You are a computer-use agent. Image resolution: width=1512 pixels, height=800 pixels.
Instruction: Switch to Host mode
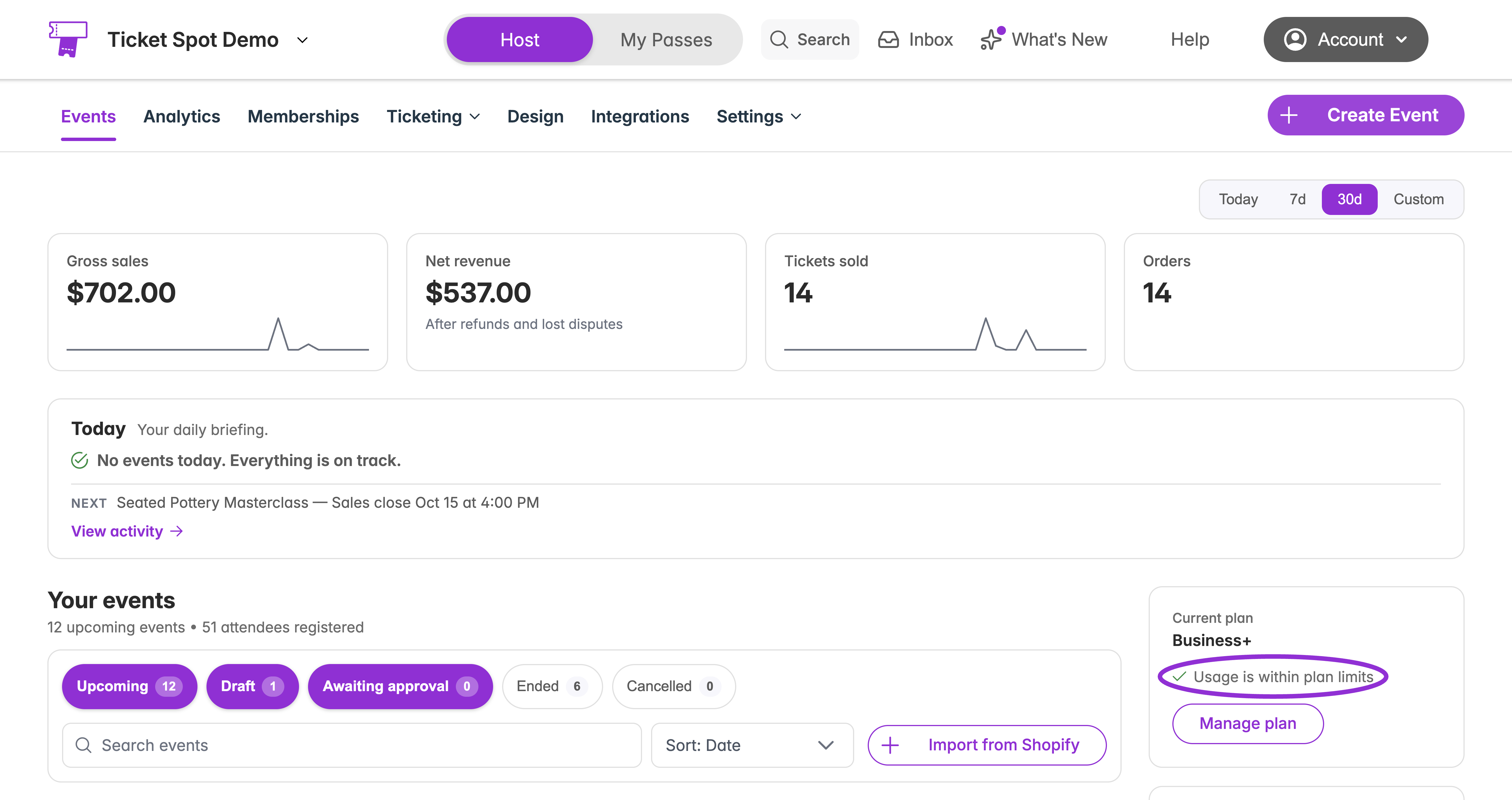tap(519, 39)
